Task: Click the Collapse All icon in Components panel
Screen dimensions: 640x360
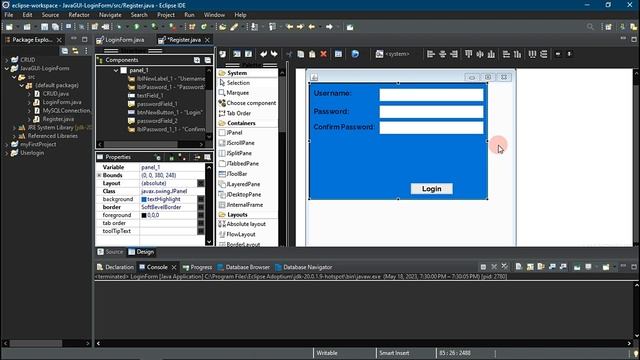Action: 207,60
